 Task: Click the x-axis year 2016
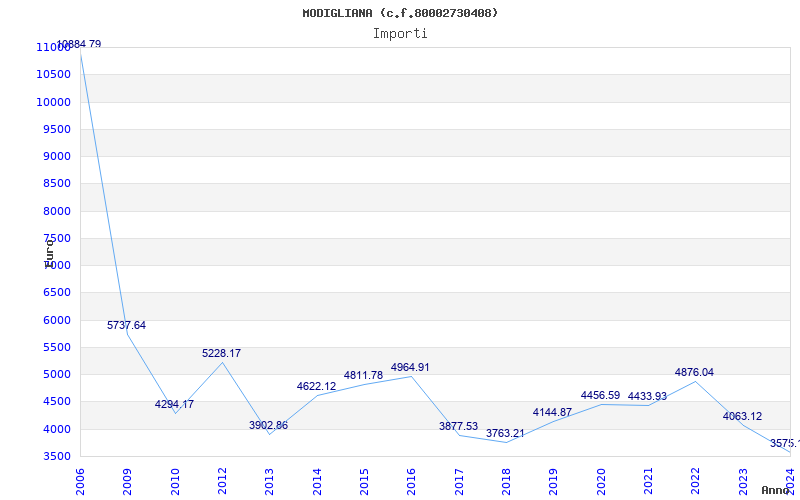[x=411, y=482]
